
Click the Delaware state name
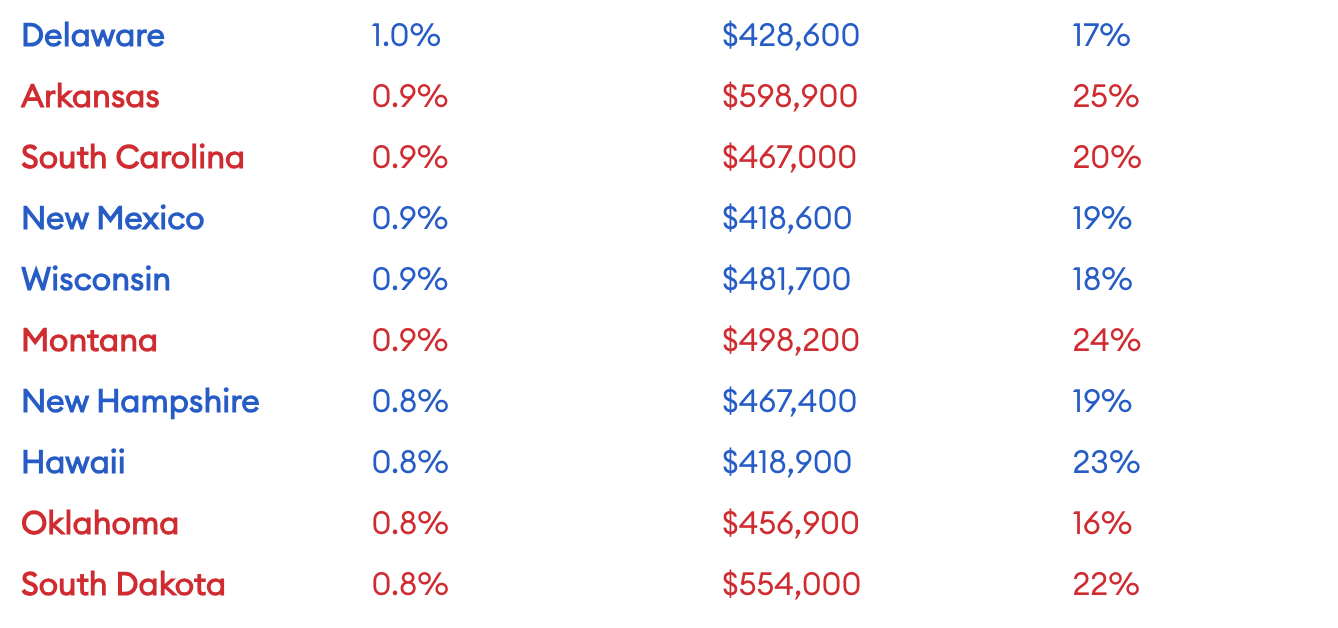93,36
